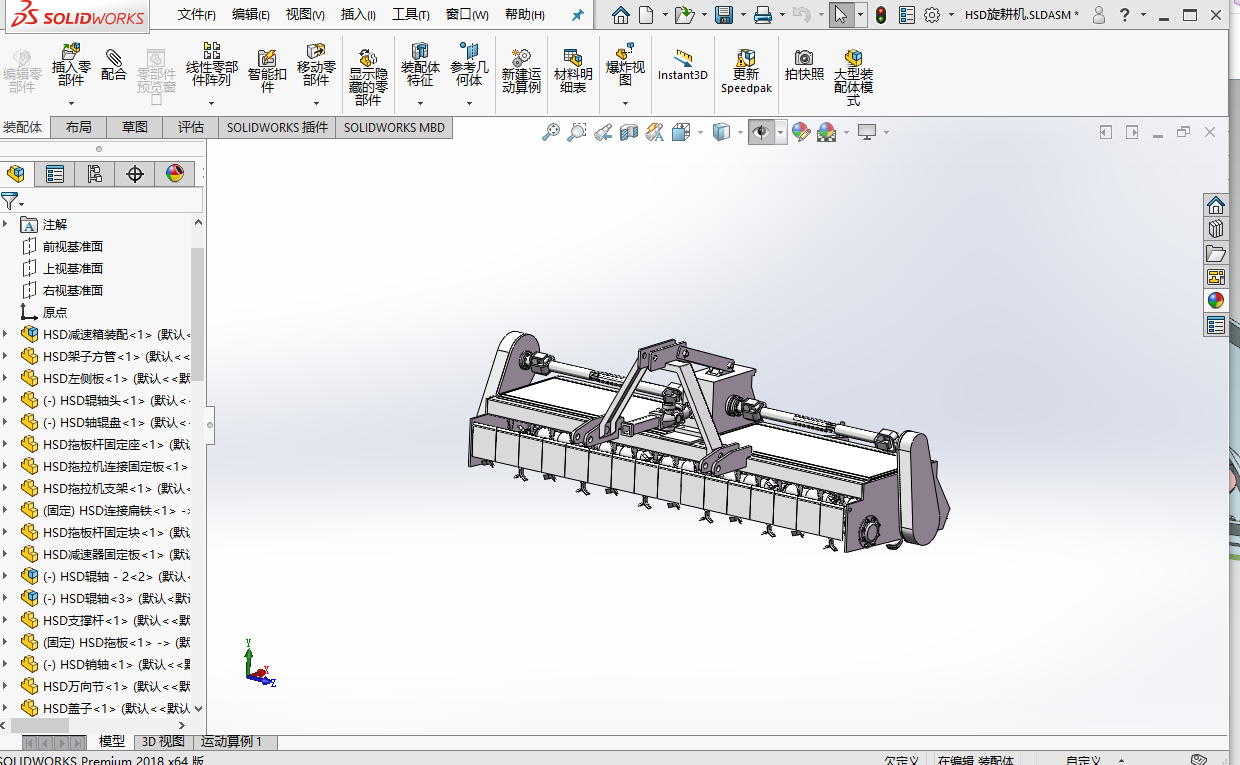Select the Move Component (移动零部件) tool
This screenshot has height=765, width=1240.
click(x=316, y=66)
